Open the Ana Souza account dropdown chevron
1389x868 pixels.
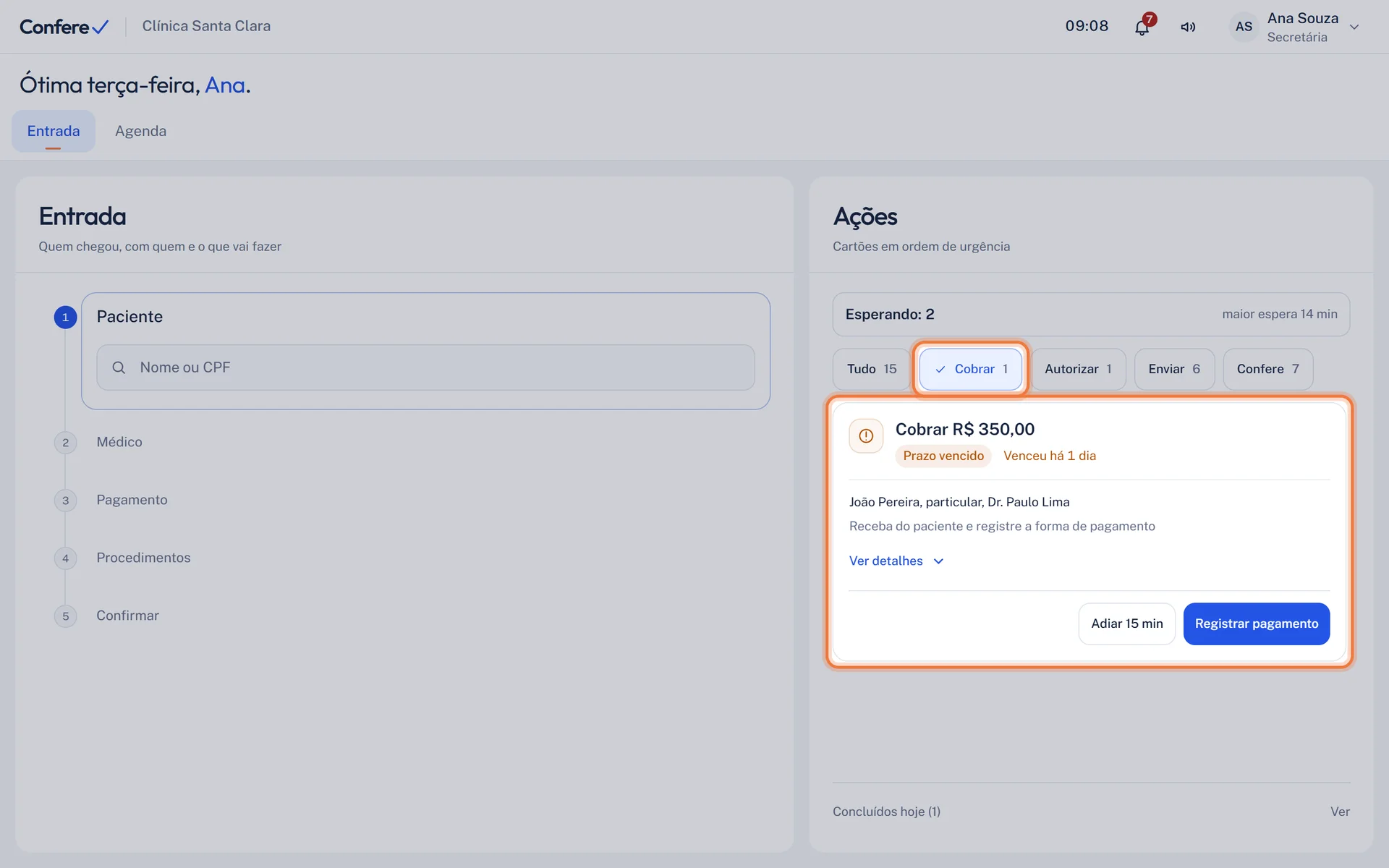(x=1354, y=27)
